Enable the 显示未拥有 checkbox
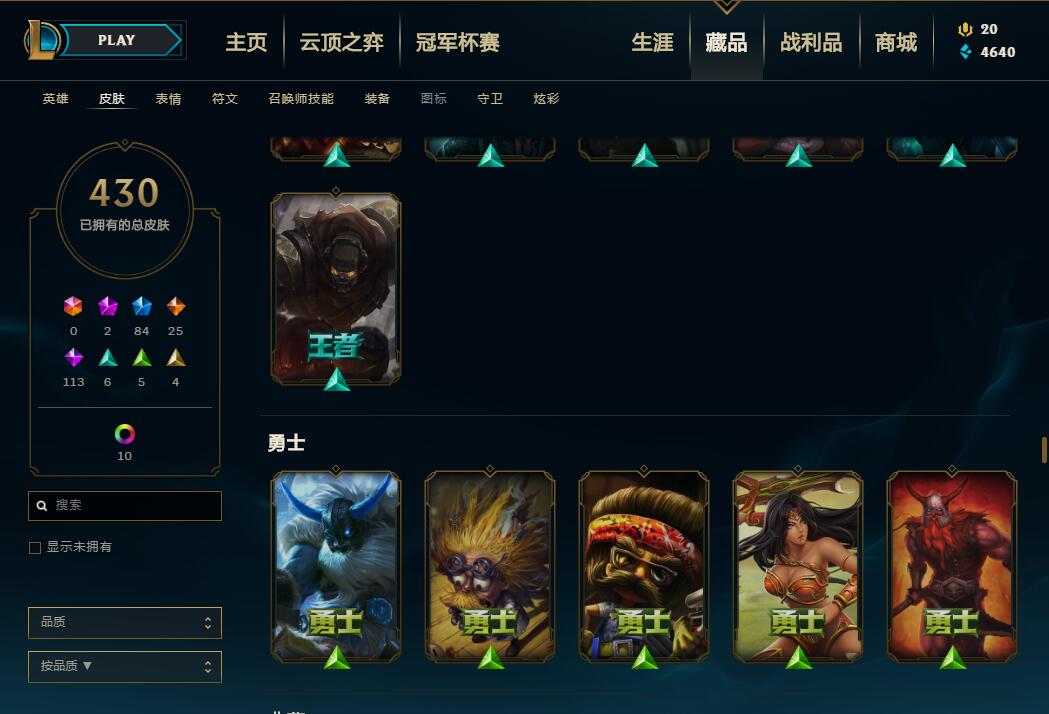The height and width of the screenshot is (714, 1049). 35,548
